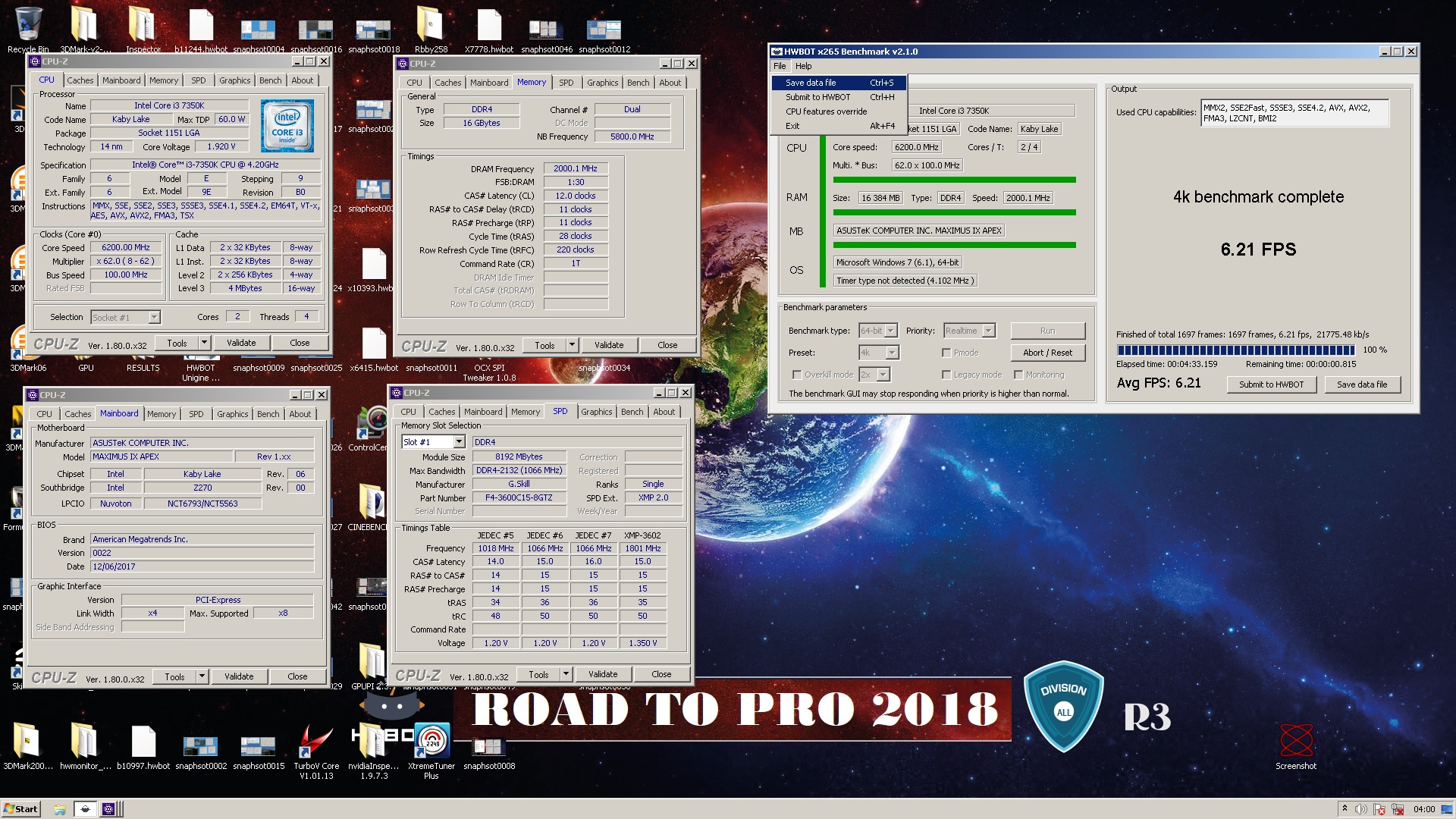This screenshot has height=819, width=1456.
Task: Click the green CPU status bar
Action: (954, 180)
